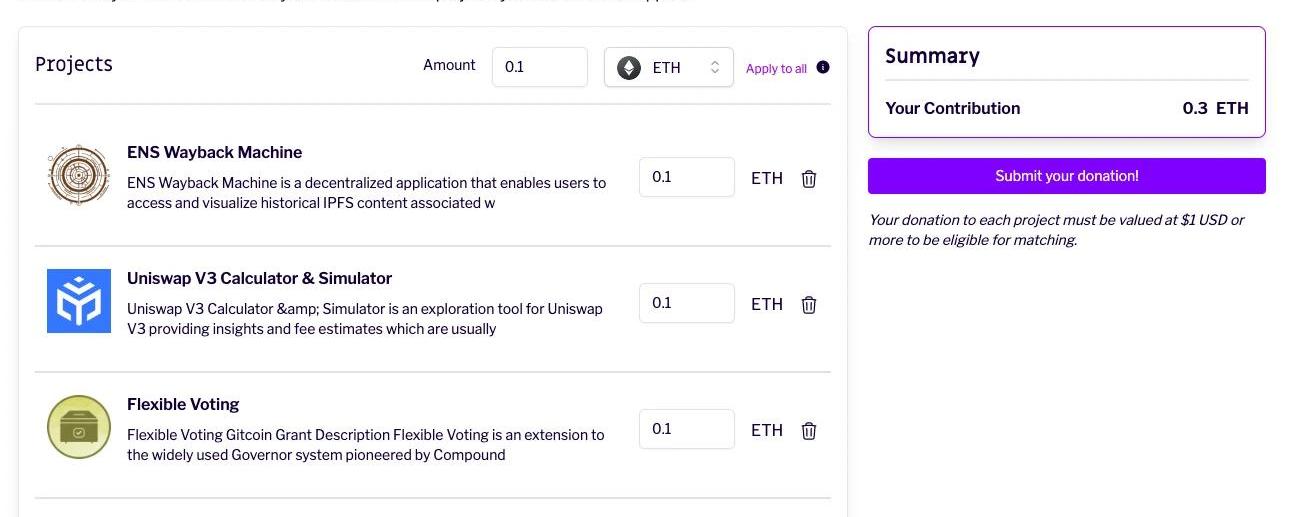Click the Ethereum icon in token selector

tap(629, 68)
